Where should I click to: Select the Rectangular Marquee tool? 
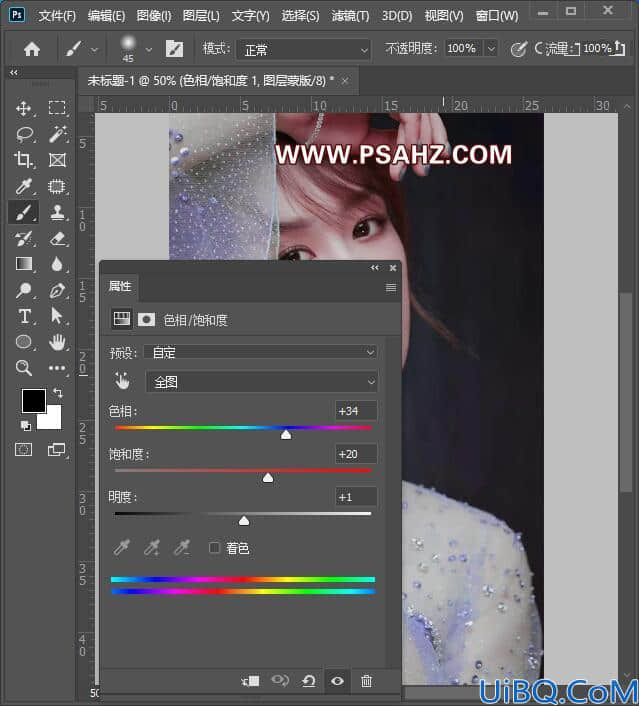coord(57,108)
